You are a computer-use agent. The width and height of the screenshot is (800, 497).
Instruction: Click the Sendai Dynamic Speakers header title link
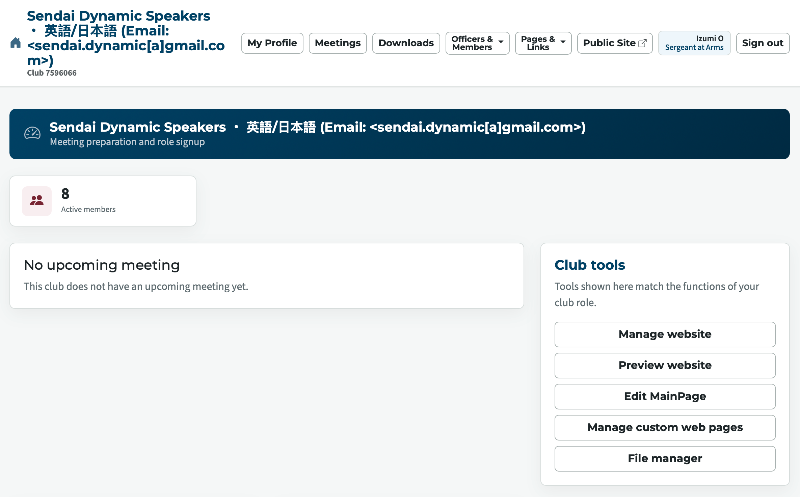click(x=126, y=38)
